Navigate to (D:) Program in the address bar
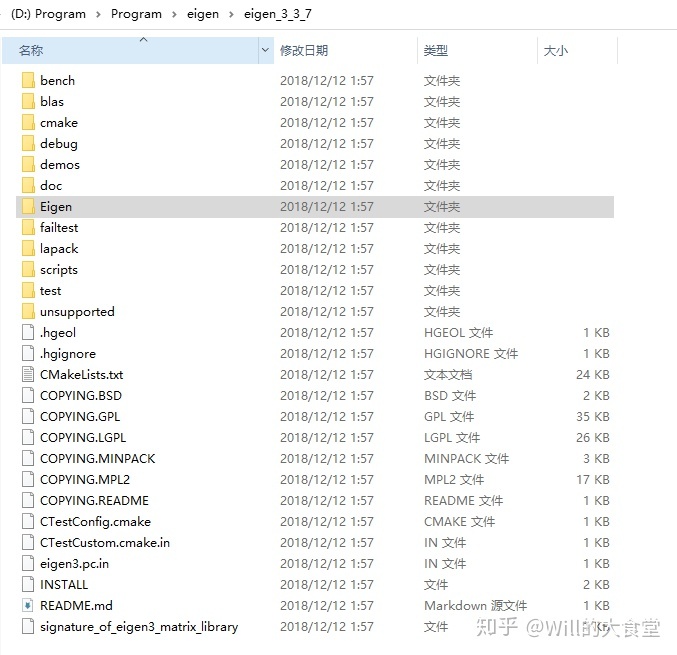Image resolution: width=677 pixels, height=655 pixels. click(48, 14)
